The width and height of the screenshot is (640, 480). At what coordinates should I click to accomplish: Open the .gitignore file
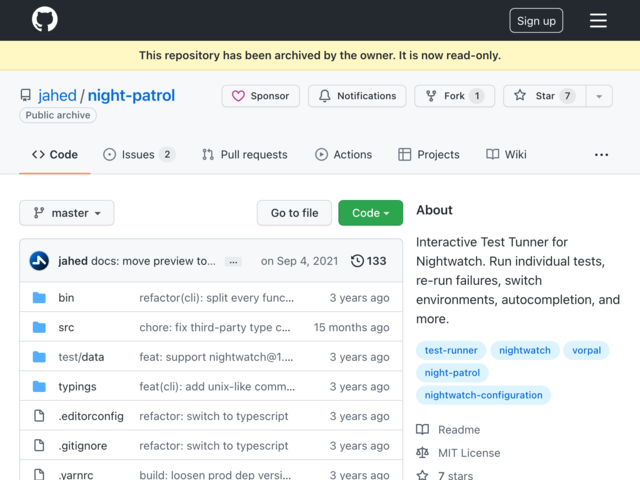82,446
